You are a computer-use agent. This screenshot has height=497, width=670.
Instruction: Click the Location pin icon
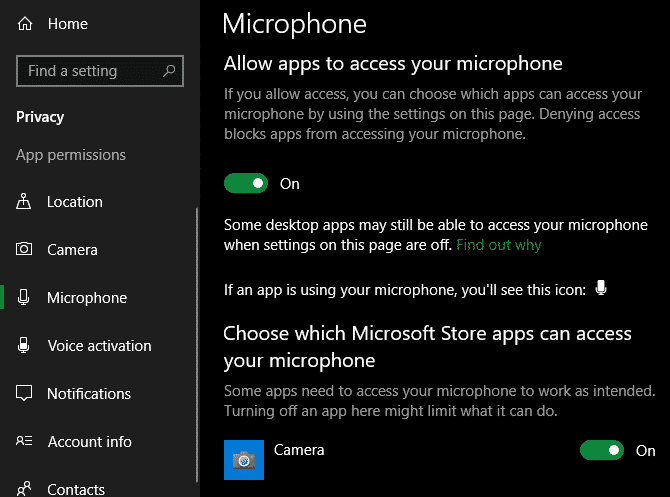(24, 201)
